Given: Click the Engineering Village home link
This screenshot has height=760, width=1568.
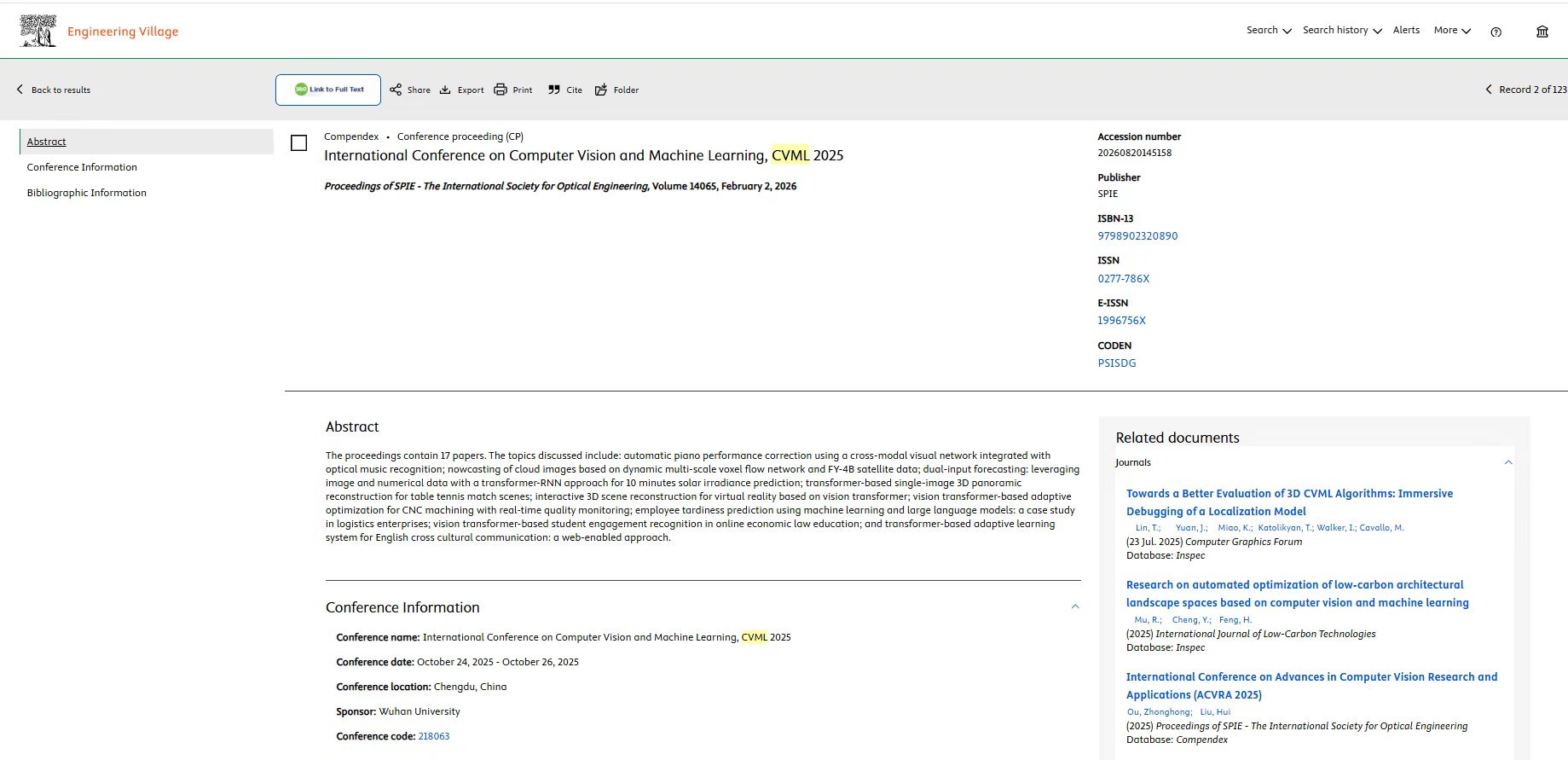Looking at the screenshot, I should point(123,32).
